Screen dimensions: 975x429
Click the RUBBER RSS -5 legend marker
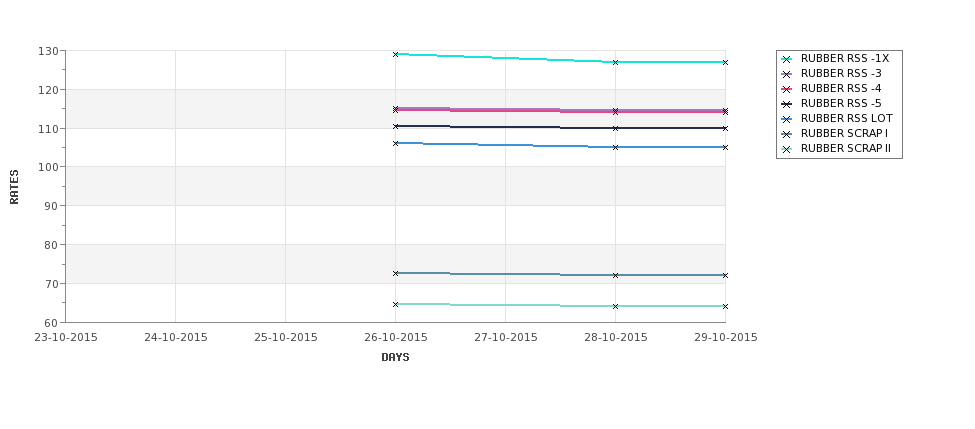click(787, 104)
